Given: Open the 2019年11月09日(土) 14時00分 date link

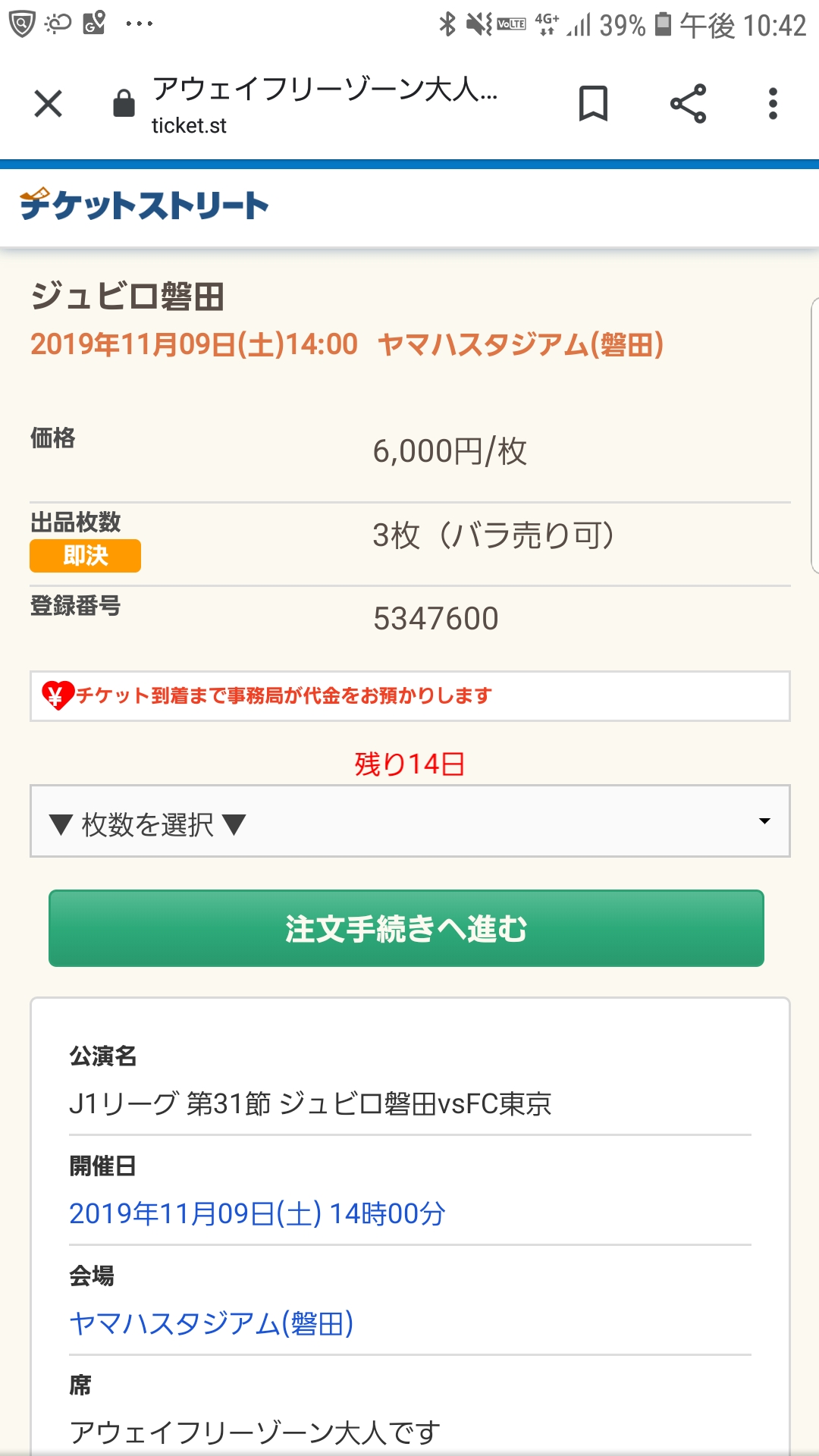Looking at the screenshot, I should (257, 1214).
